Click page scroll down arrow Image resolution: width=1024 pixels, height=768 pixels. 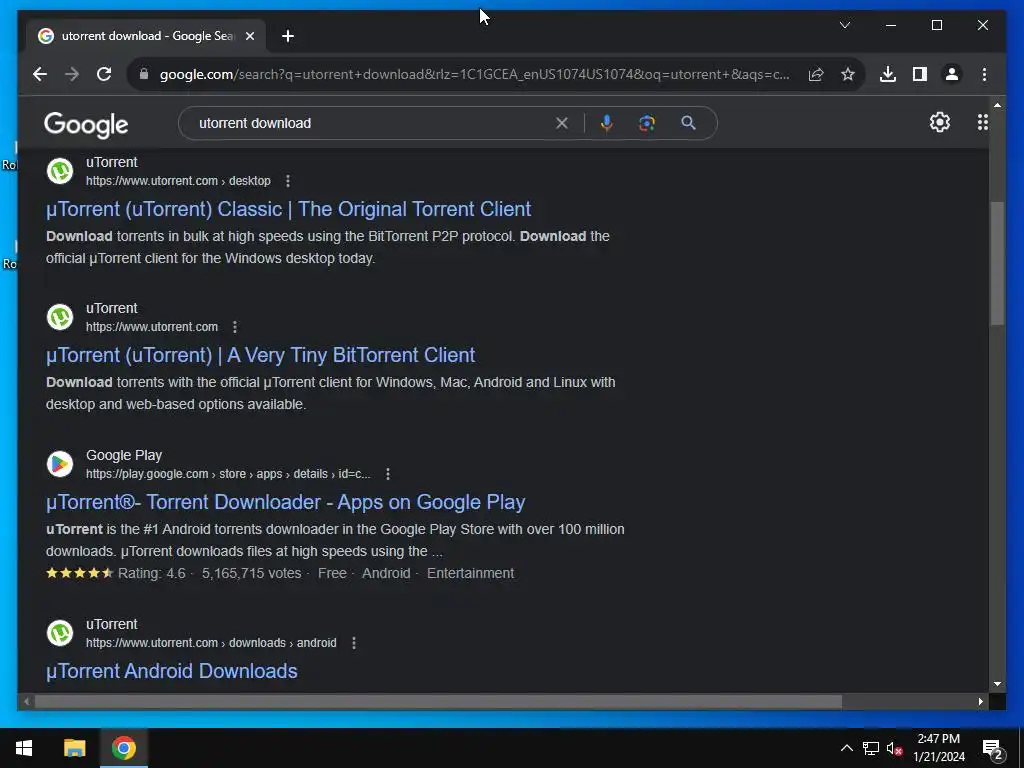pos(997,684)
